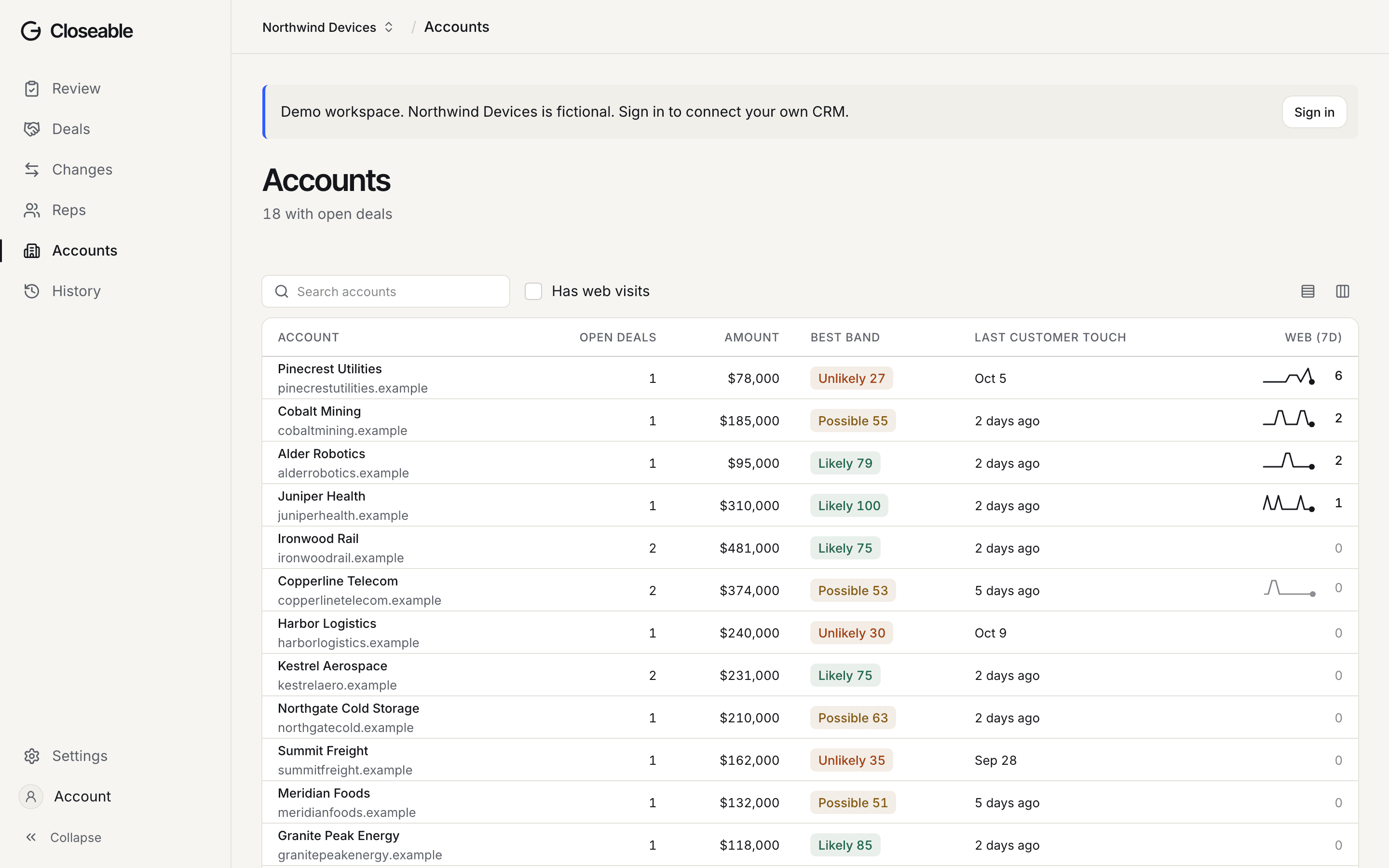Click the Collapse double-chevron icon
1389x868 pixels.
(31, 838)
